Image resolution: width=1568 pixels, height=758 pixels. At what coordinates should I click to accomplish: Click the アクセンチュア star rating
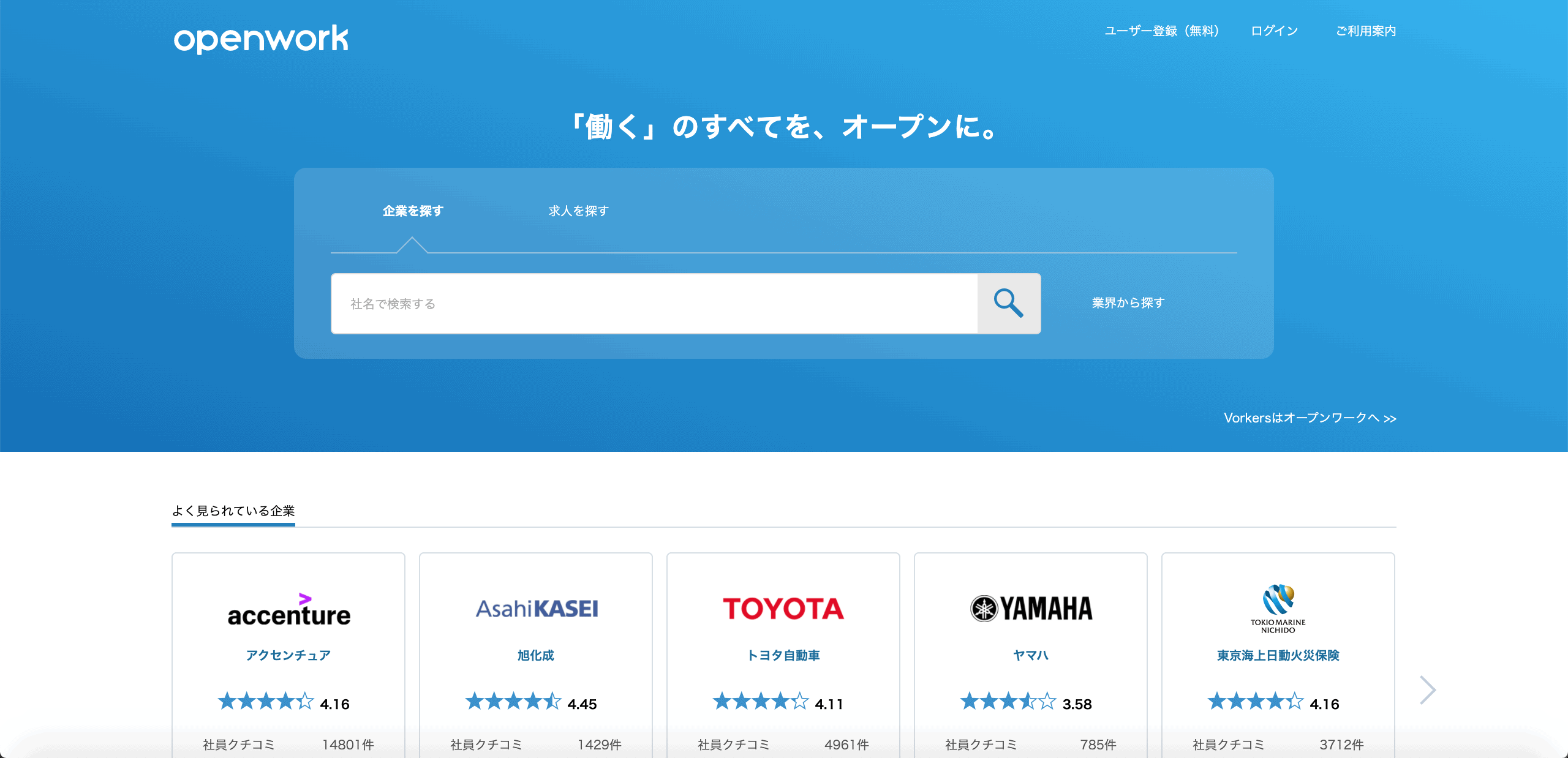coord(266,701)
